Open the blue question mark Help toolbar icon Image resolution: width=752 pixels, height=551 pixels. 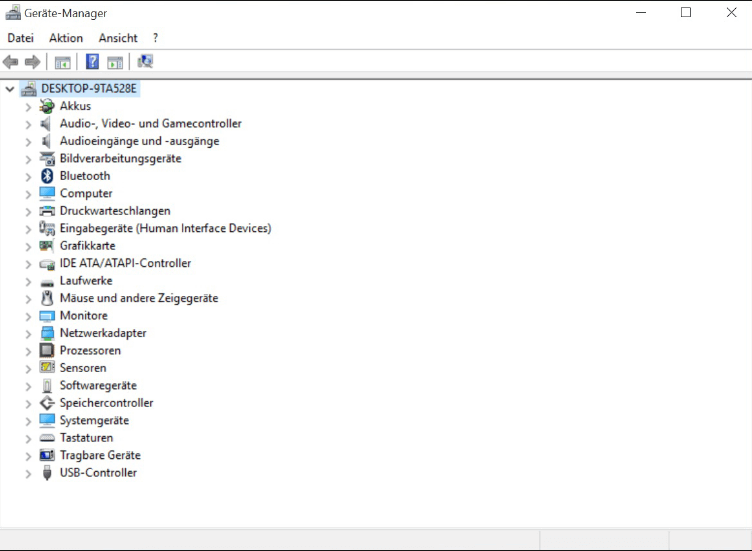[x=92, y=62]
